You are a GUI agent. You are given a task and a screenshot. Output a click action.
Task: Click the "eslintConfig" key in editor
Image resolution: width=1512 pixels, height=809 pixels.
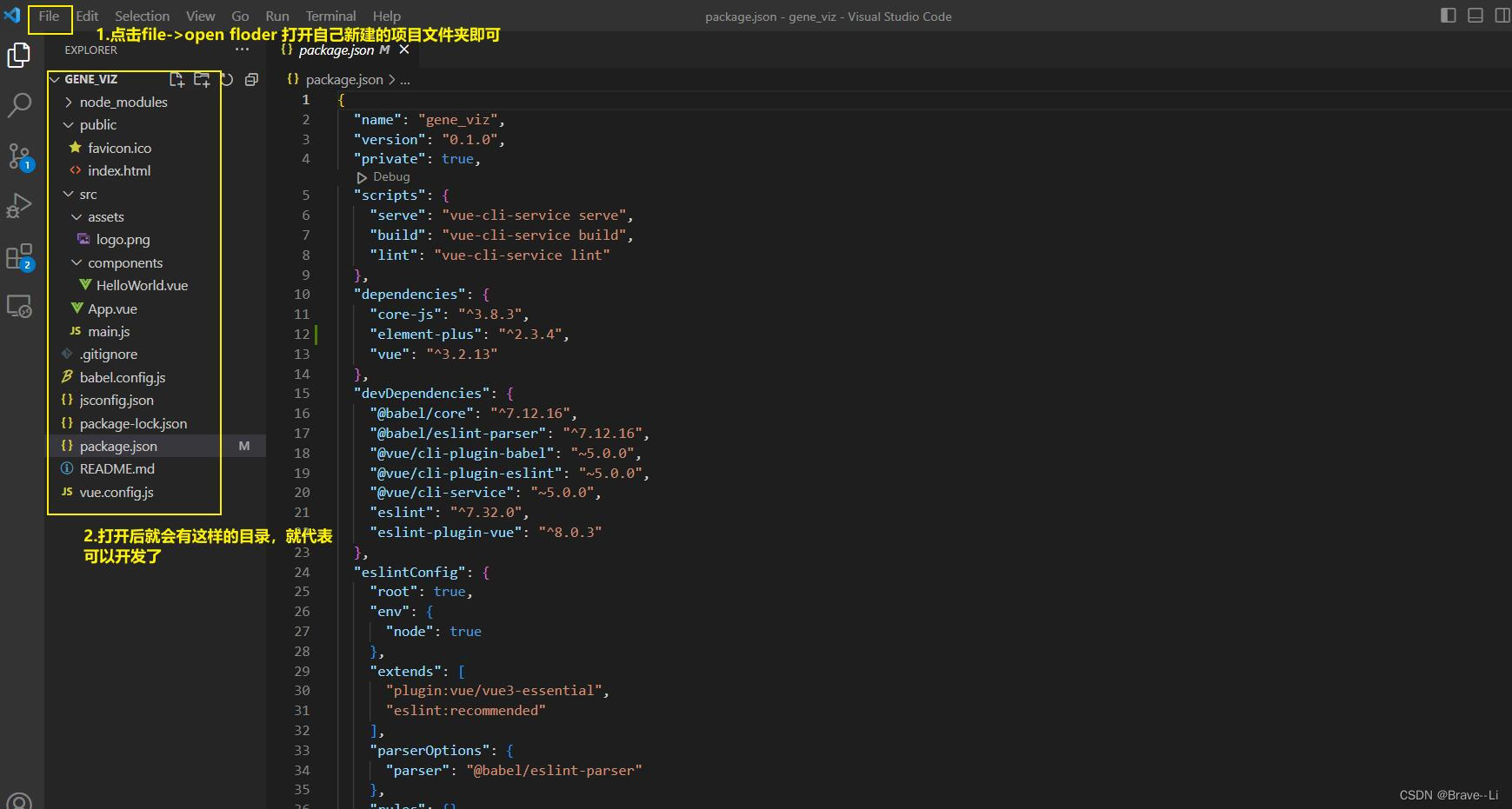coord(410,573)
